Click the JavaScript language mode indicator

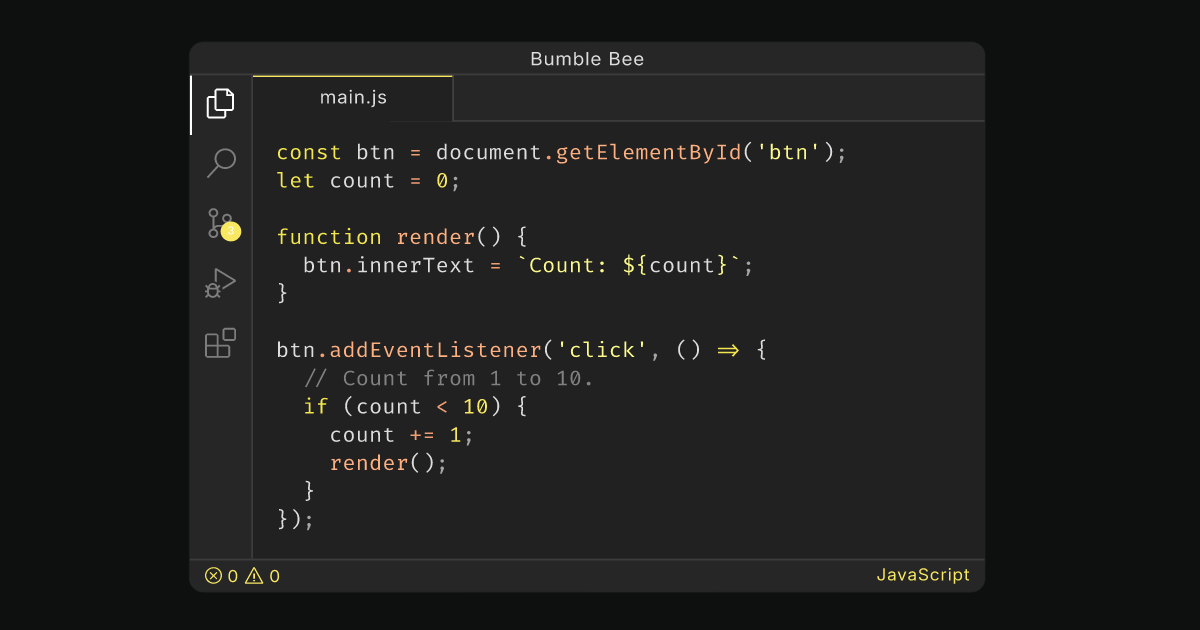(923, 575)
